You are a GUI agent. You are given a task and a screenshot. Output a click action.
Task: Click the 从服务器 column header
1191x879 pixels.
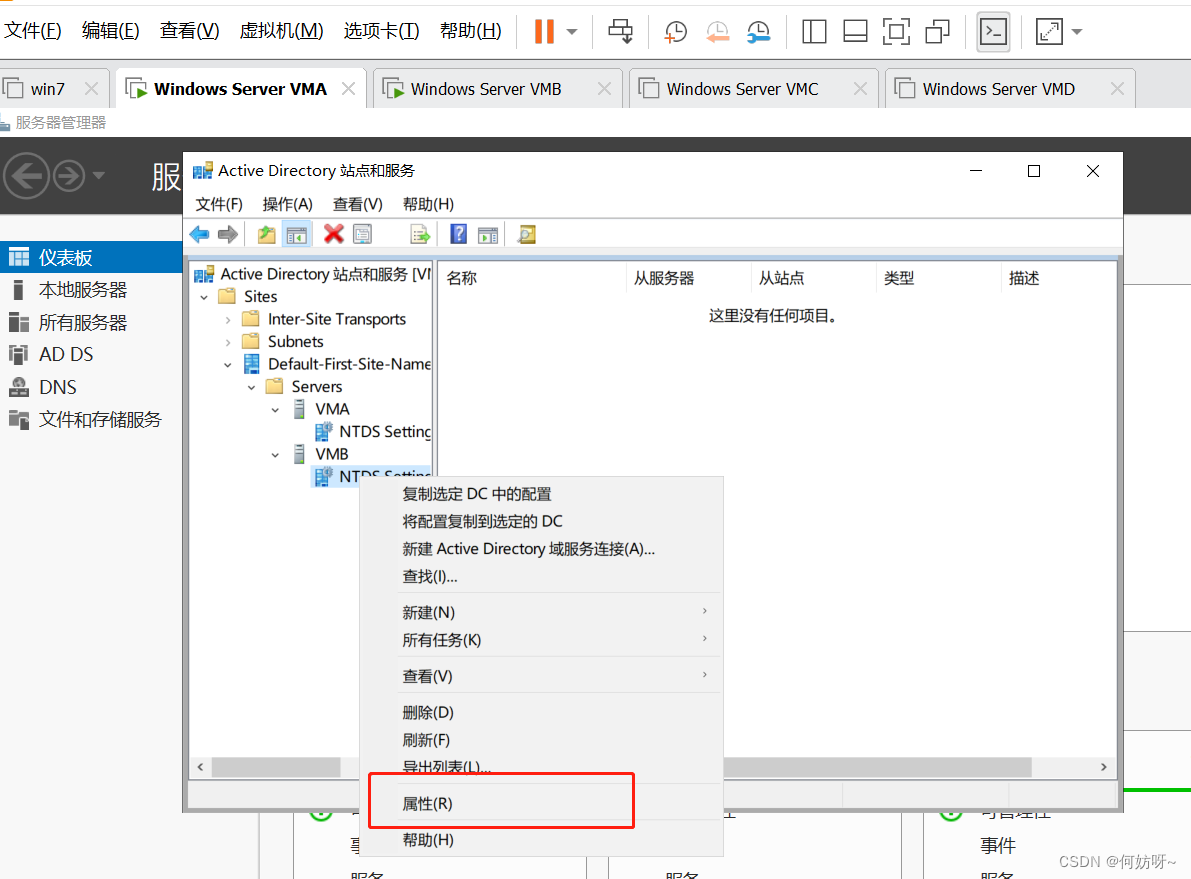coord(664,278)
